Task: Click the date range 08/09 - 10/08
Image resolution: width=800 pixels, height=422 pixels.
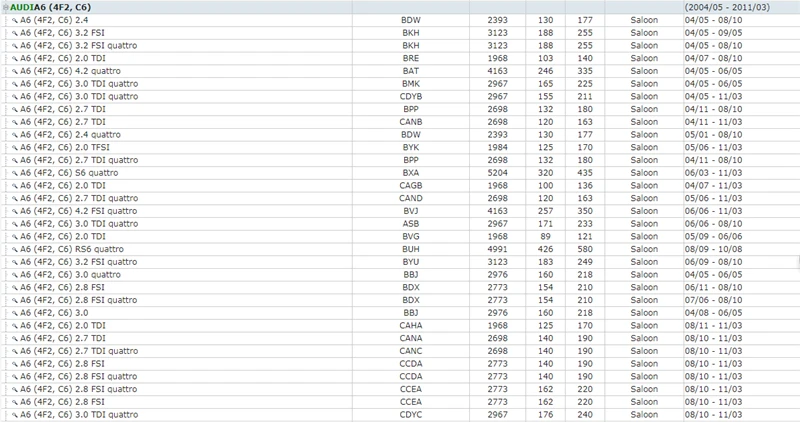Action: pos(713,250)
